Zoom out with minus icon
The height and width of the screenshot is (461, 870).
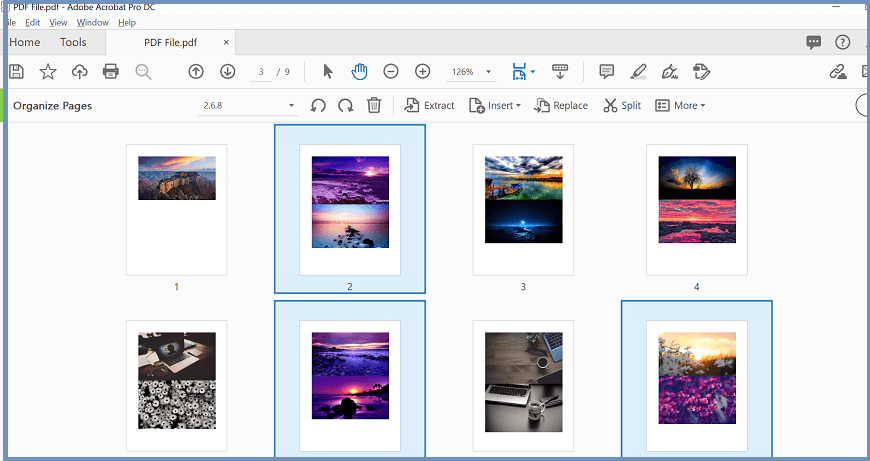[391, 72]
